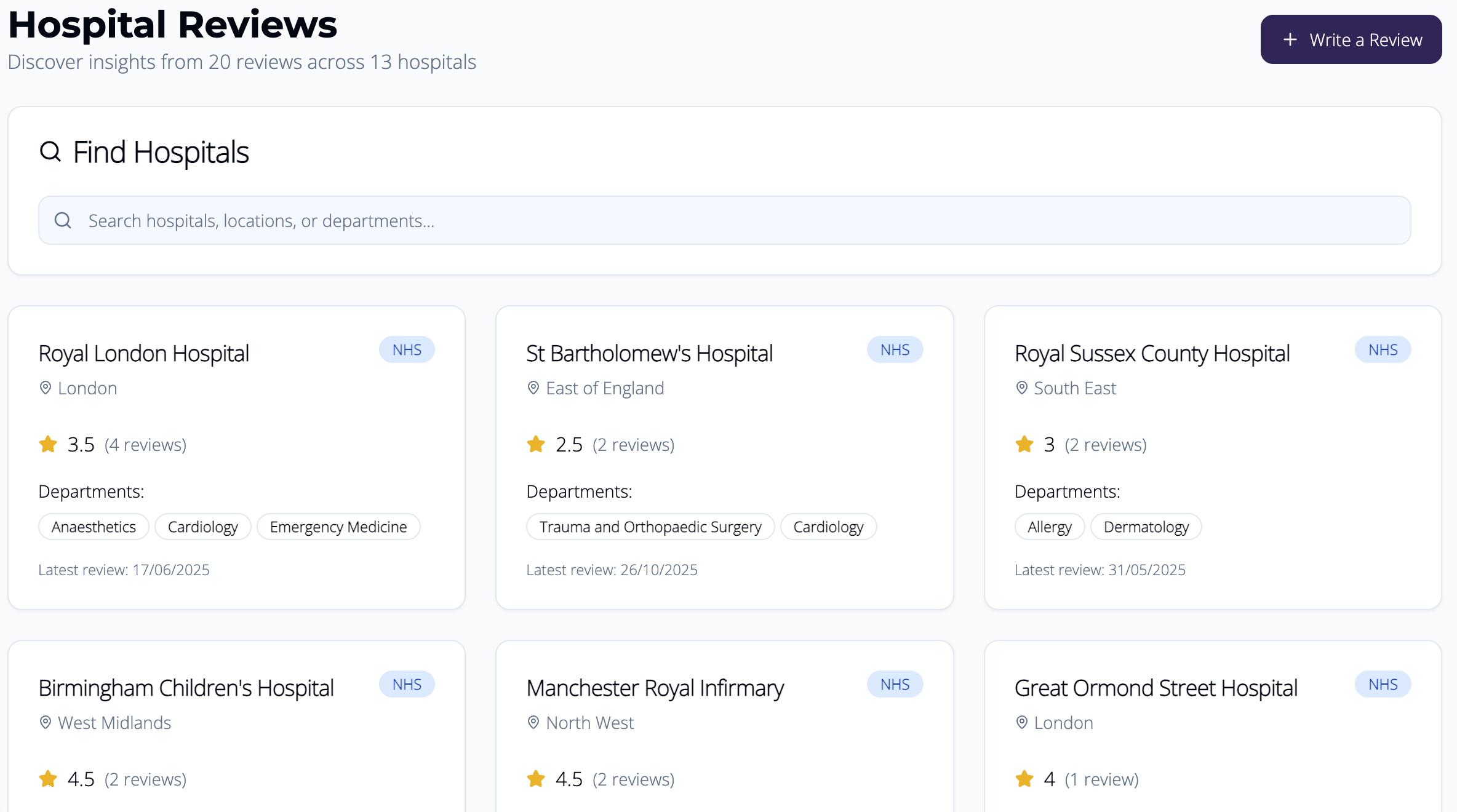Click the magnifier icon beside Find Hospitals heading
This screenshot has width=1457, height=812.
50,151
